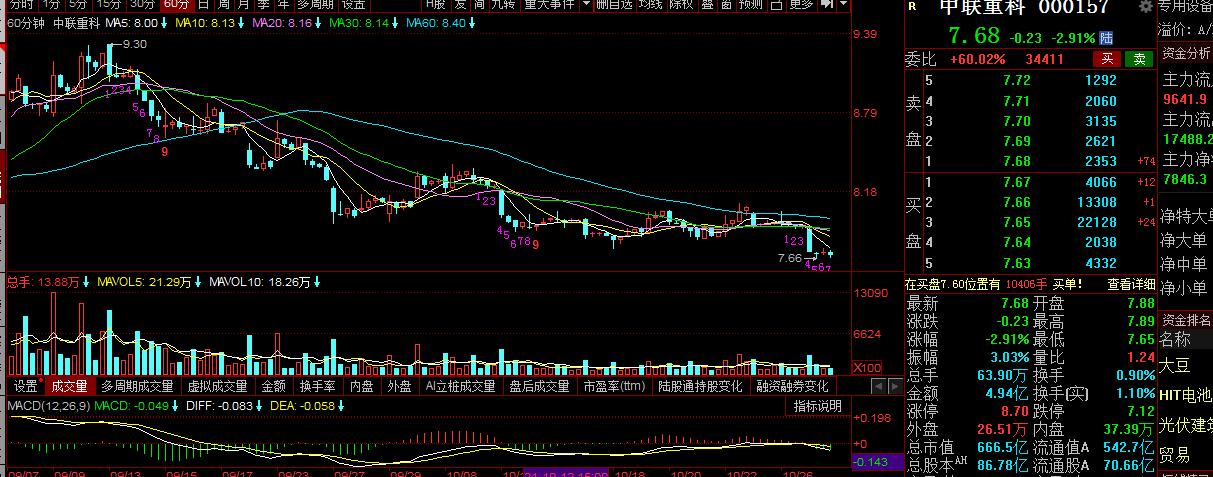The height and width of the screenshot is (477, 1213).
Task: Select 虚拟成交量 indicator tab
Action: (217, 386)
